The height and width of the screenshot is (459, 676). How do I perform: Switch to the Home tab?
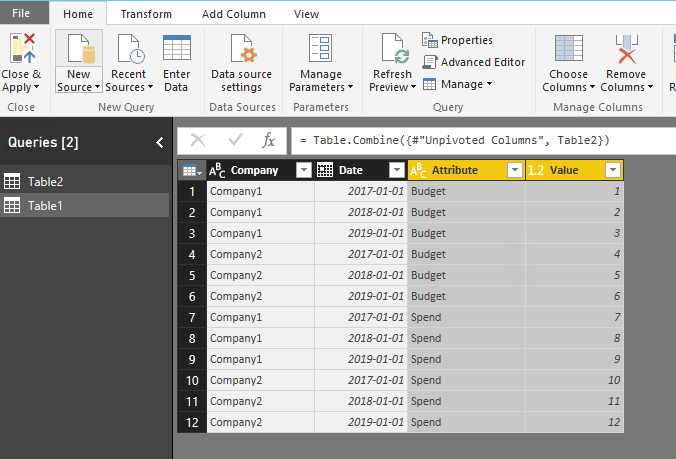[x=78, y=14]
